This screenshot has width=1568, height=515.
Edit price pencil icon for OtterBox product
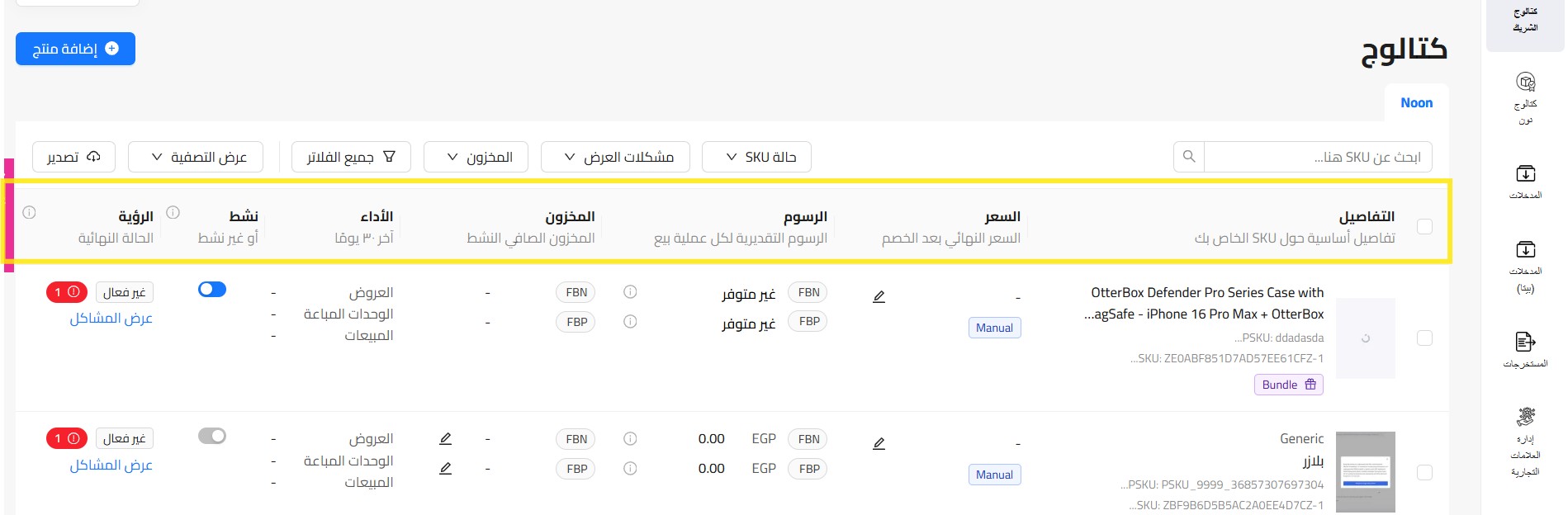879,297
